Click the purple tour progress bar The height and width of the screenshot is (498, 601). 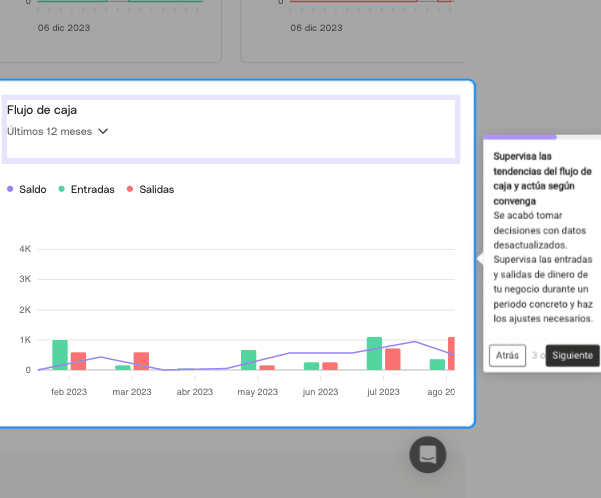coord(520,136)
